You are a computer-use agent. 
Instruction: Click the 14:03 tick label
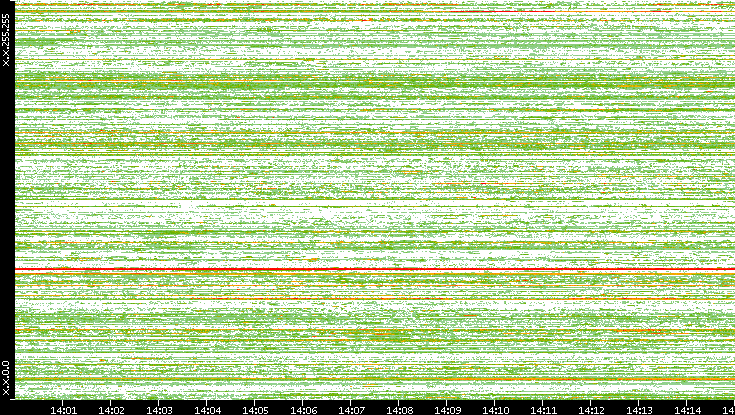(159, 410)
